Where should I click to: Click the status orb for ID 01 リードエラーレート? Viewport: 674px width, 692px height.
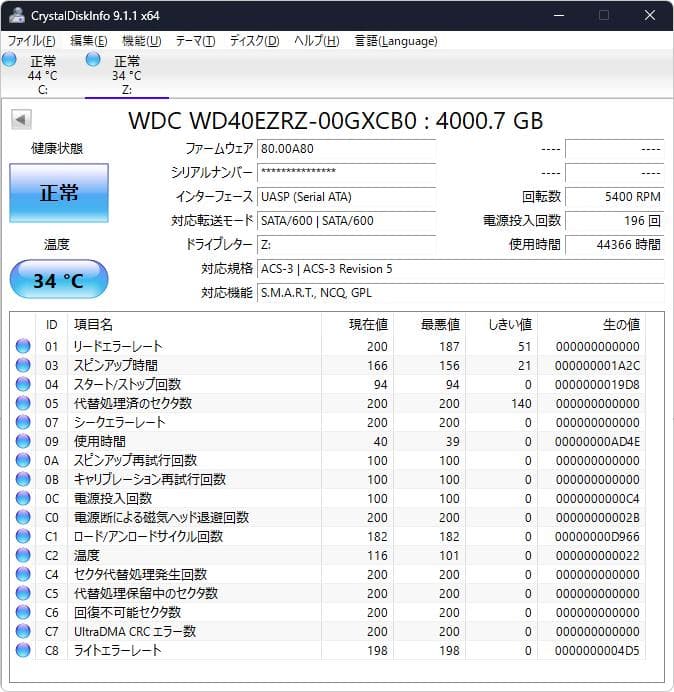[23, 346]
